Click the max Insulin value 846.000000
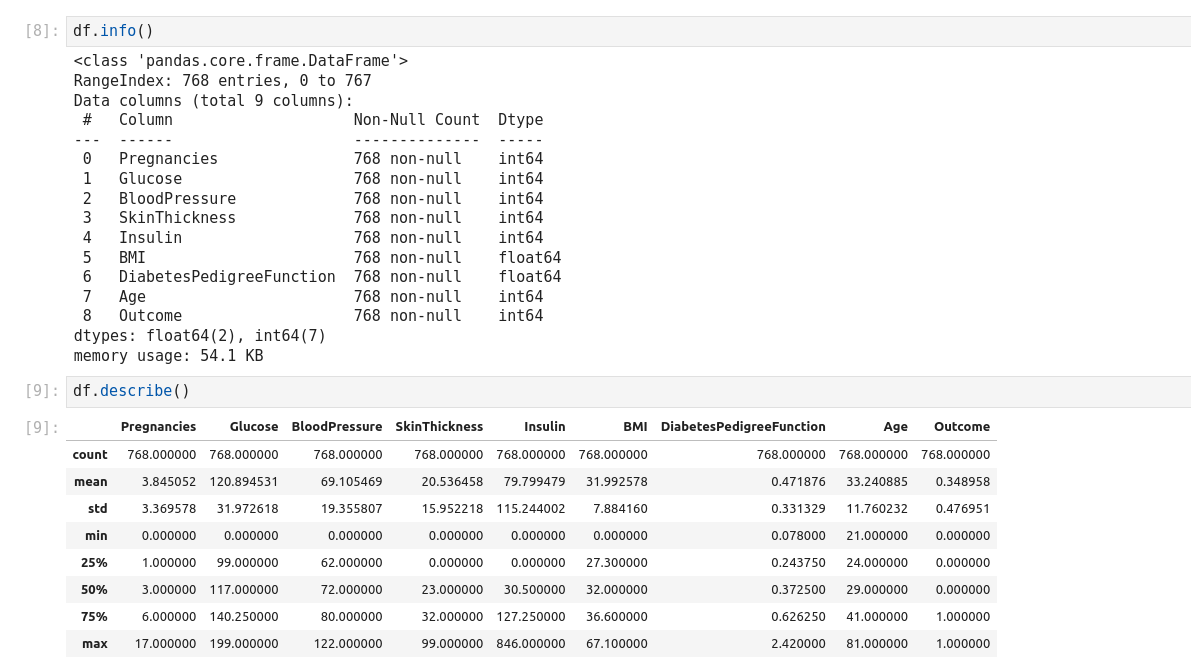This screenshot has width=1191, height=671. (x=530, y=644)
